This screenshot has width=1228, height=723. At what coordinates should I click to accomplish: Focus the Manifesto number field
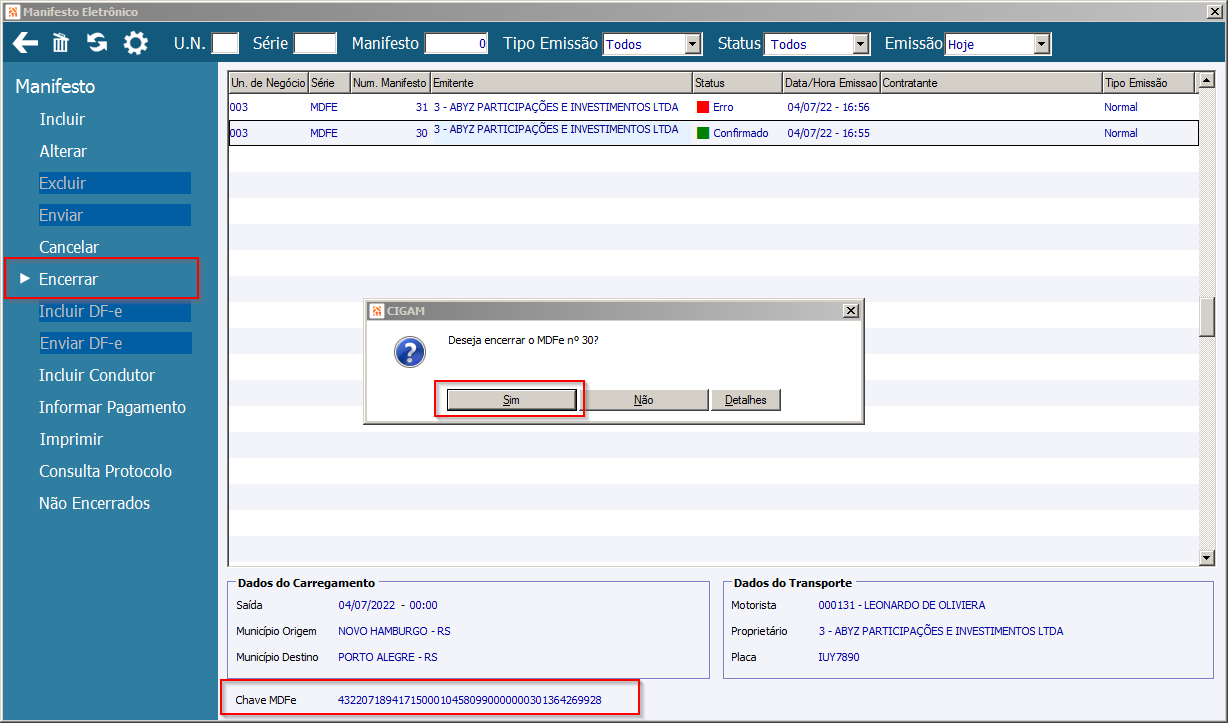457,43
